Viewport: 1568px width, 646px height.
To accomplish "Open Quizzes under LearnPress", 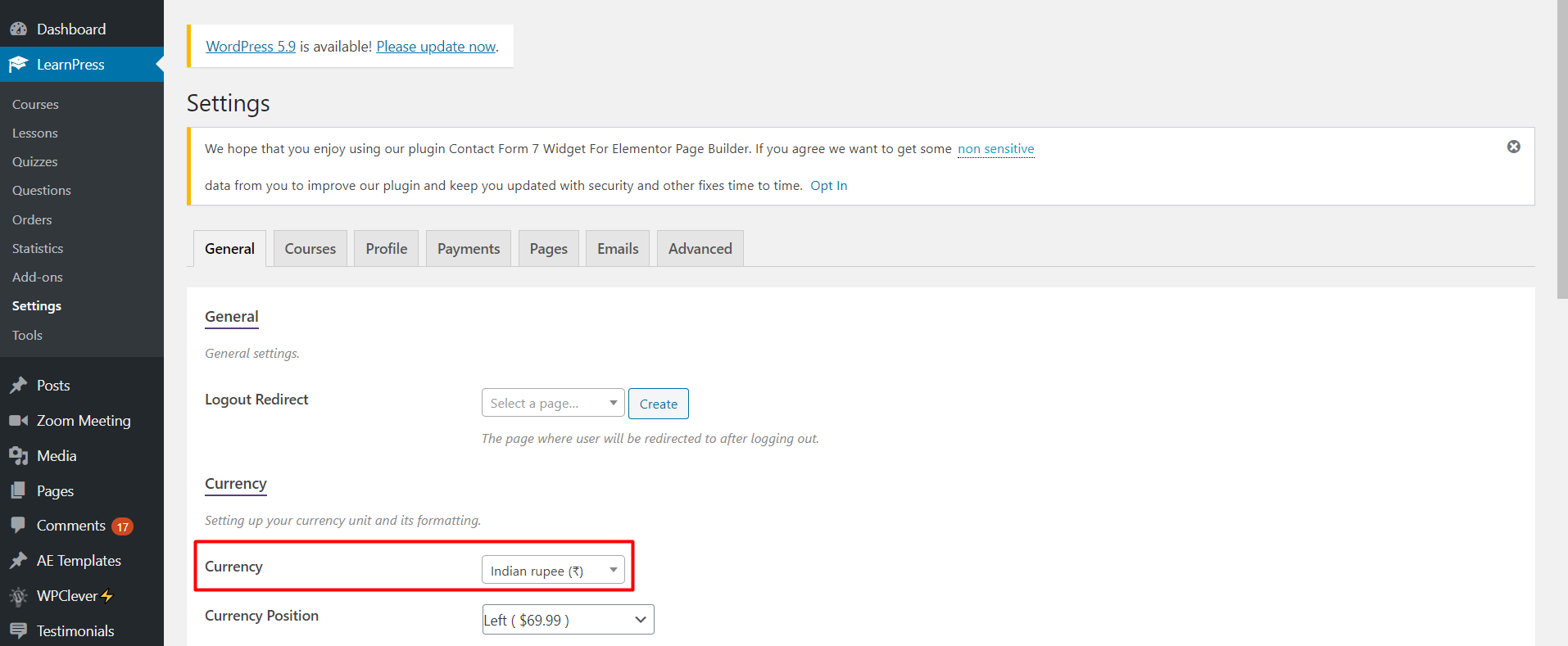I will click(35, 162).
